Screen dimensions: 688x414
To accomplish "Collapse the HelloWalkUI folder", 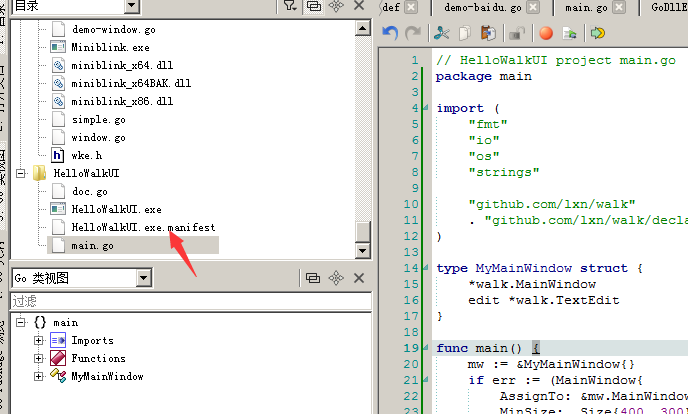I will 21,173.
